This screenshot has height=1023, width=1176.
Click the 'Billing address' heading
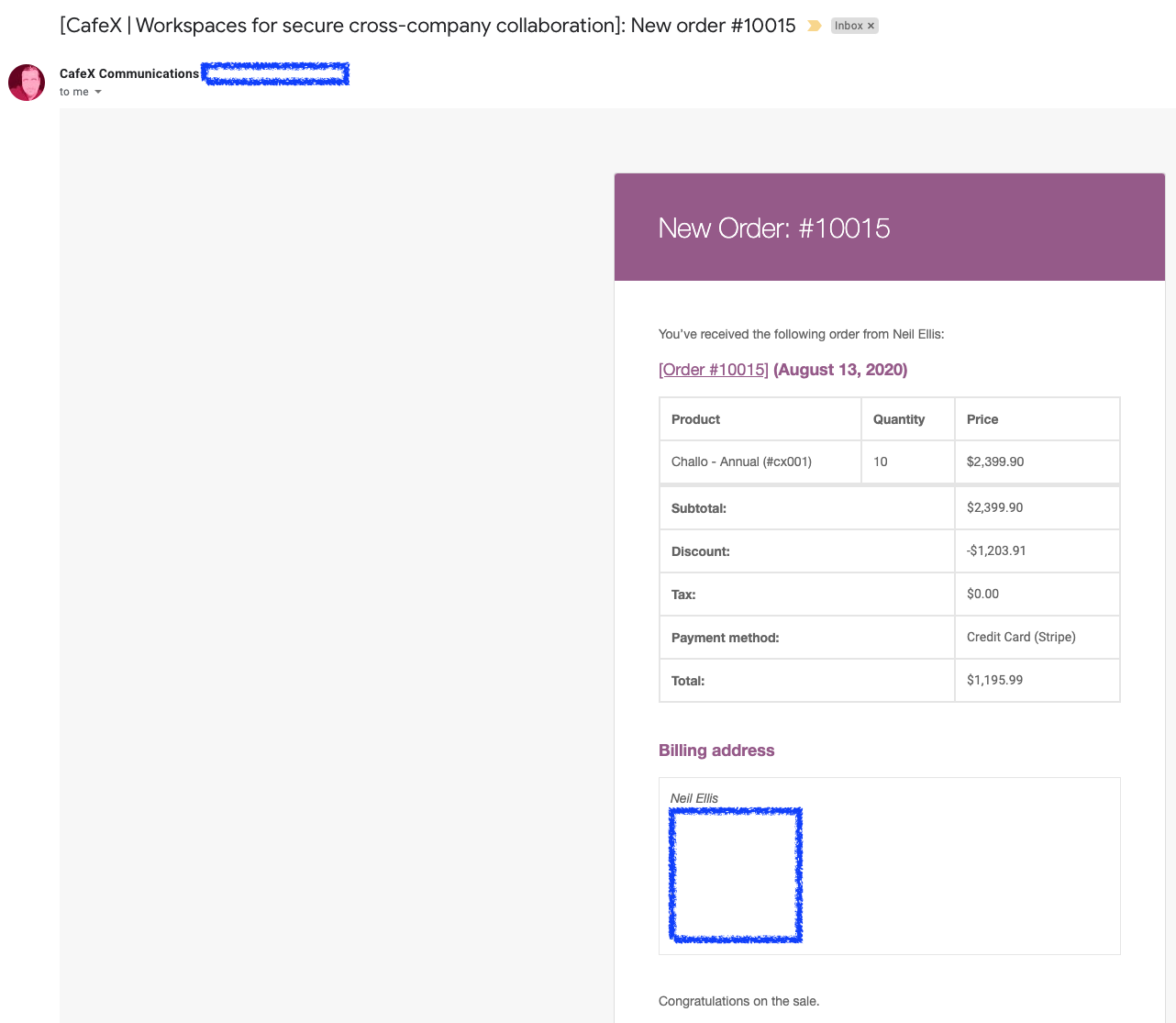(716, 751)
